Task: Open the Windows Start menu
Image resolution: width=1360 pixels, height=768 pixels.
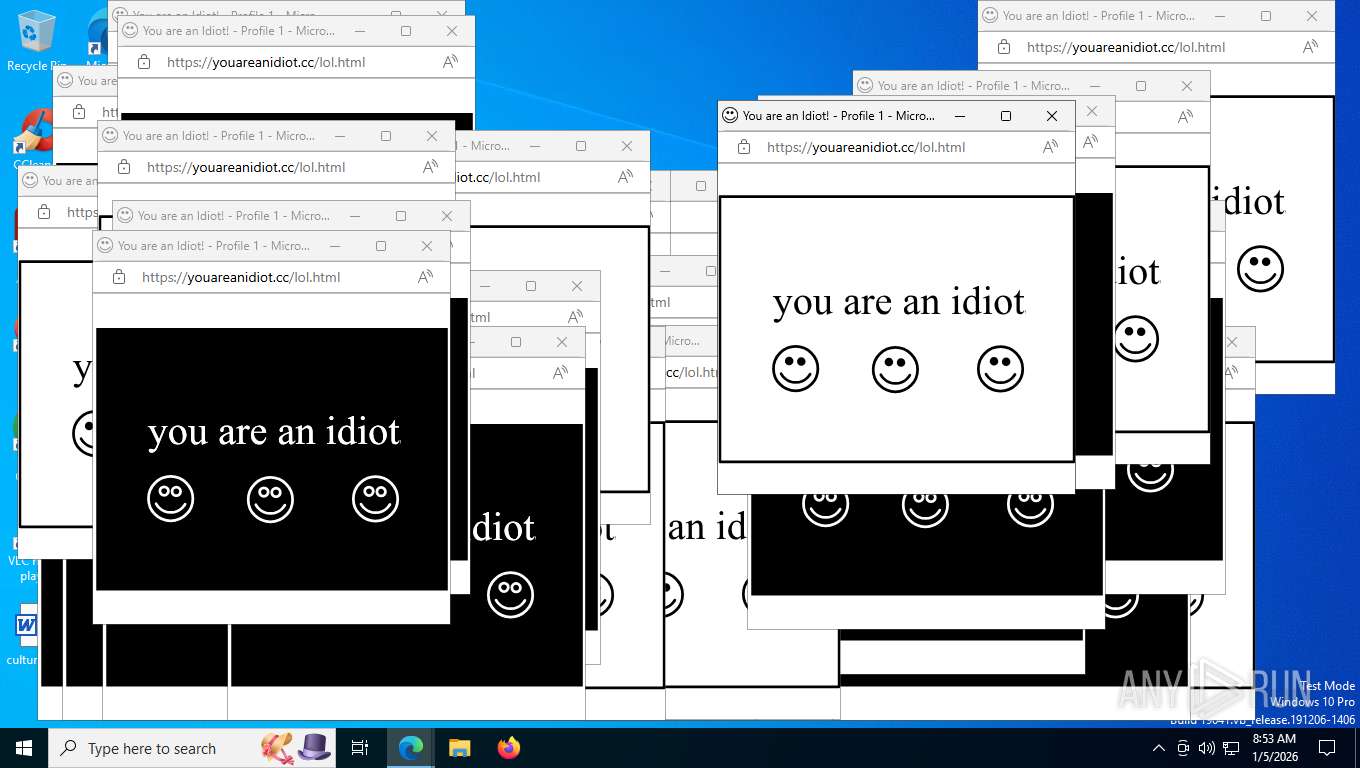Action: tap(23, 748)
